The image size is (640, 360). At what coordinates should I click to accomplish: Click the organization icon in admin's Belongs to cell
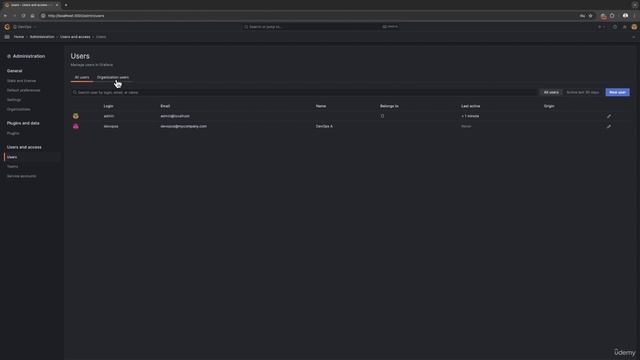382,116
